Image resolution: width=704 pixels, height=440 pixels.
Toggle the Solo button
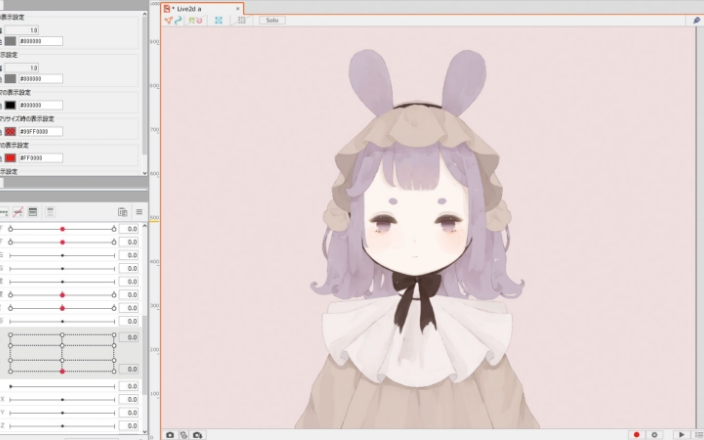(x=272, y=20)
